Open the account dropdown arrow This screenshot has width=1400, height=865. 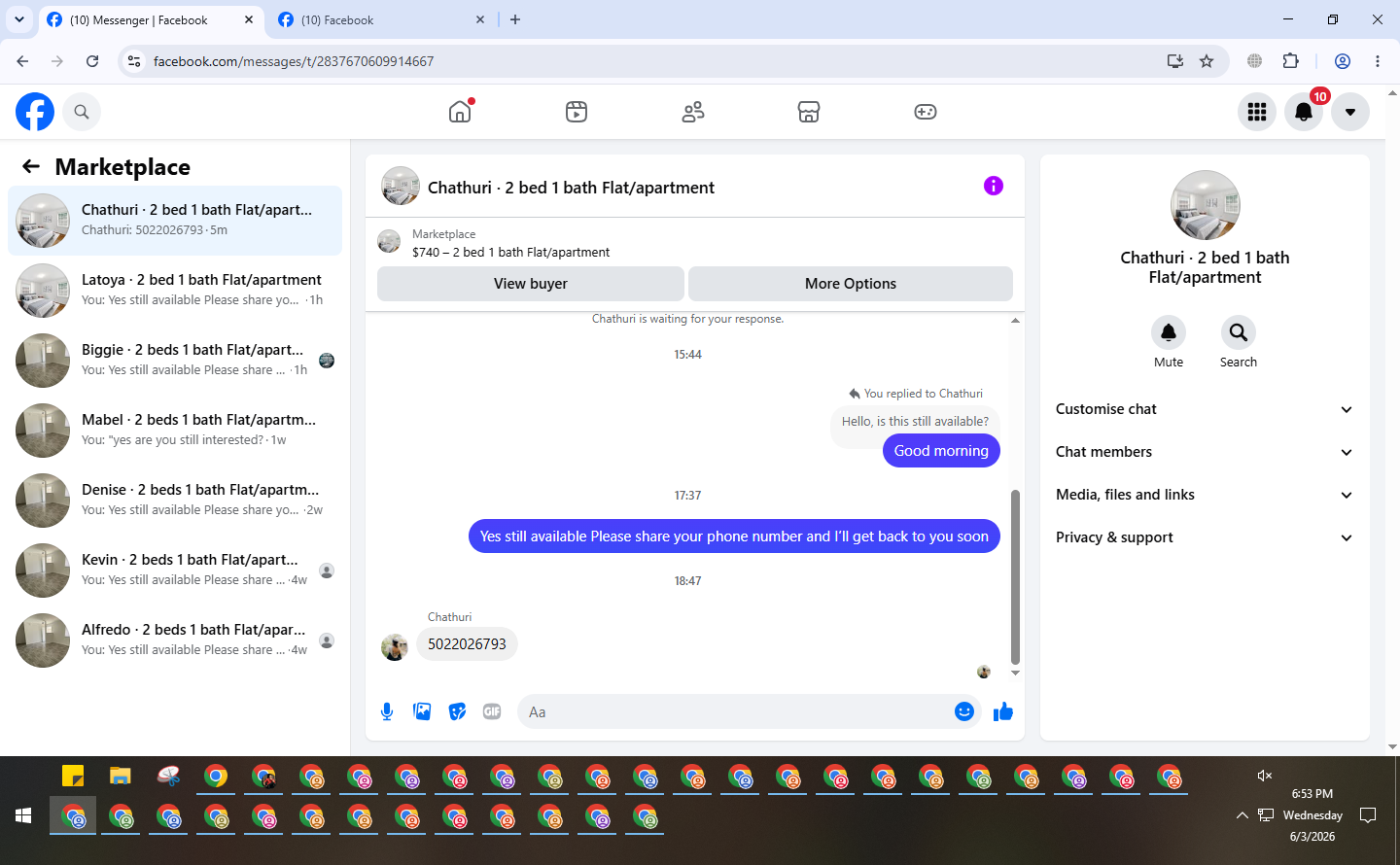coord(1350,112)
